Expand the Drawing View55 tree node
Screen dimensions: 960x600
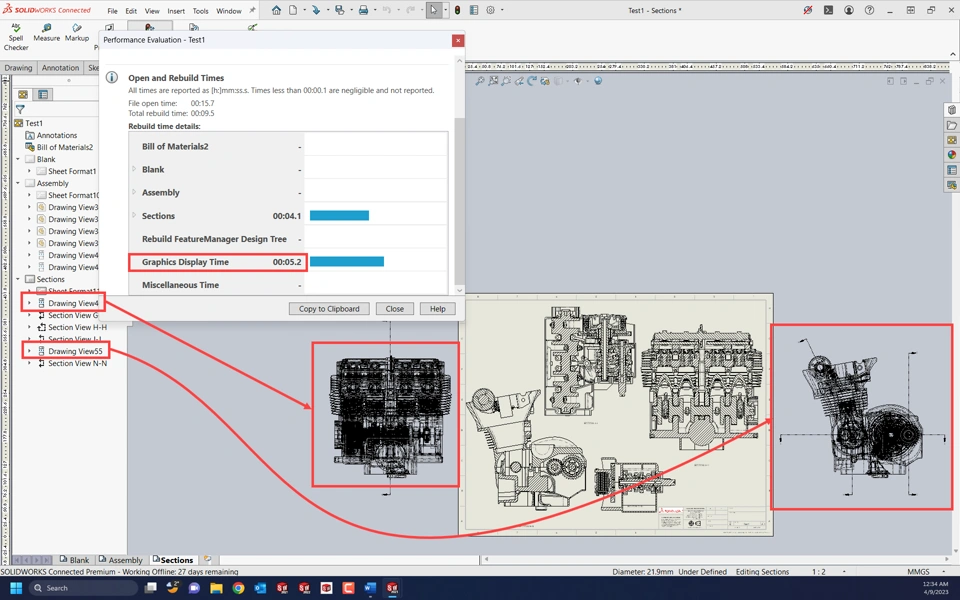click(x=29, y=351)
